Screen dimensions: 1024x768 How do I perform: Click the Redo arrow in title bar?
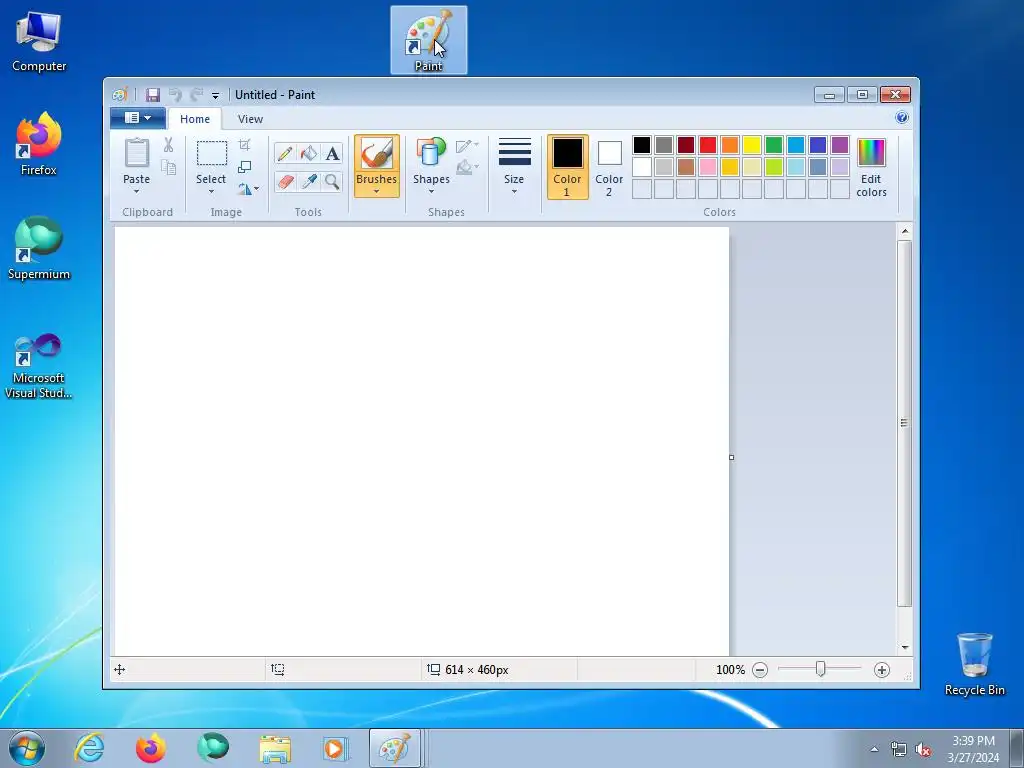[x=197, y=95]
